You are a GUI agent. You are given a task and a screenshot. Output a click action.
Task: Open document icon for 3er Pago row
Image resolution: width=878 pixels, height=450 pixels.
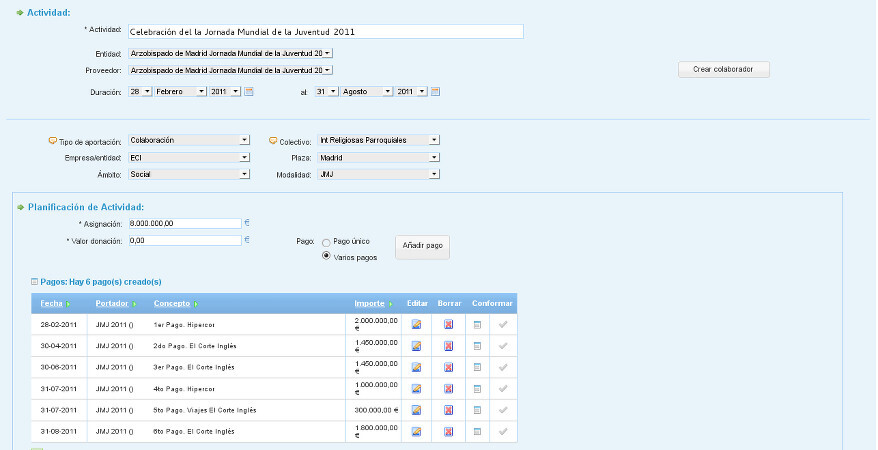(477, 367)
